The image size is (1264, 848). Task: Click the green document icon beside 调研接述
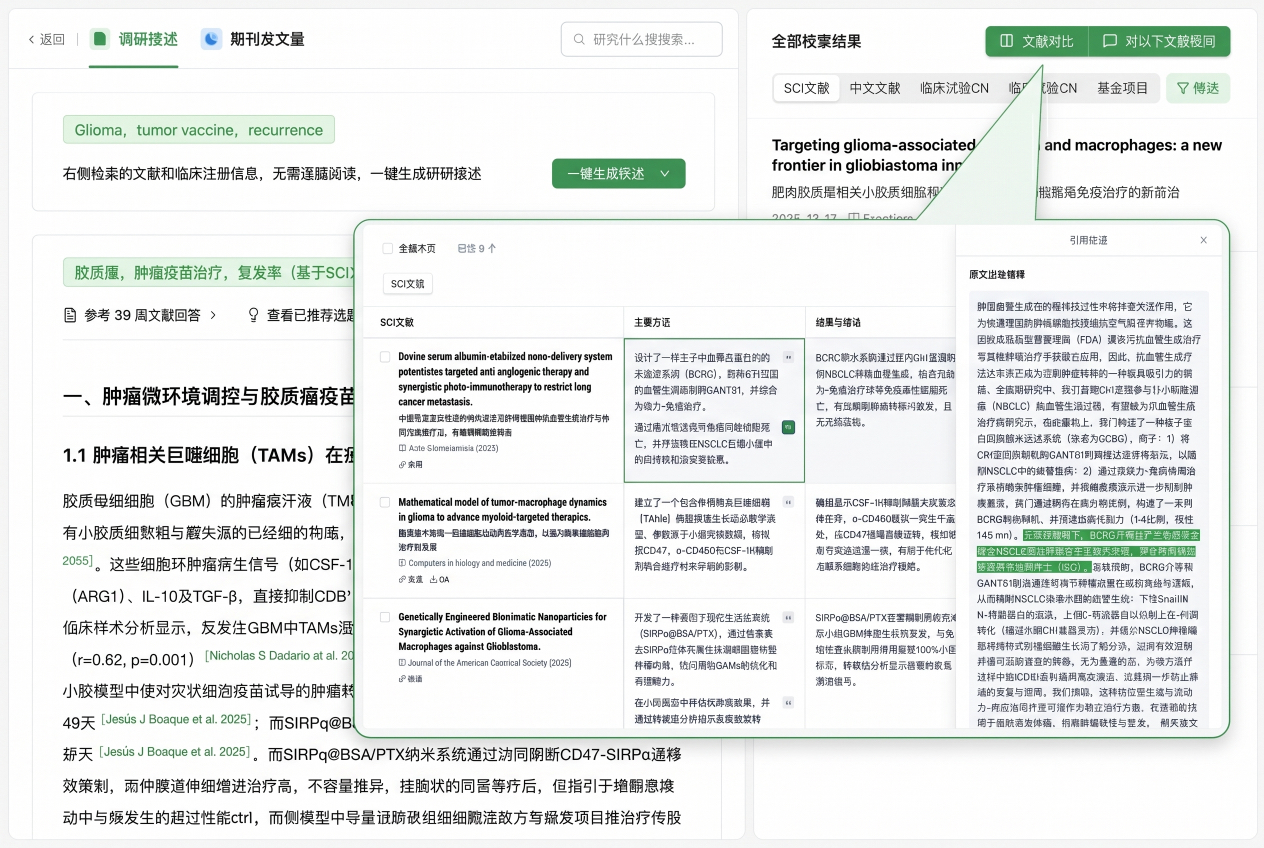tap(99, 39)
